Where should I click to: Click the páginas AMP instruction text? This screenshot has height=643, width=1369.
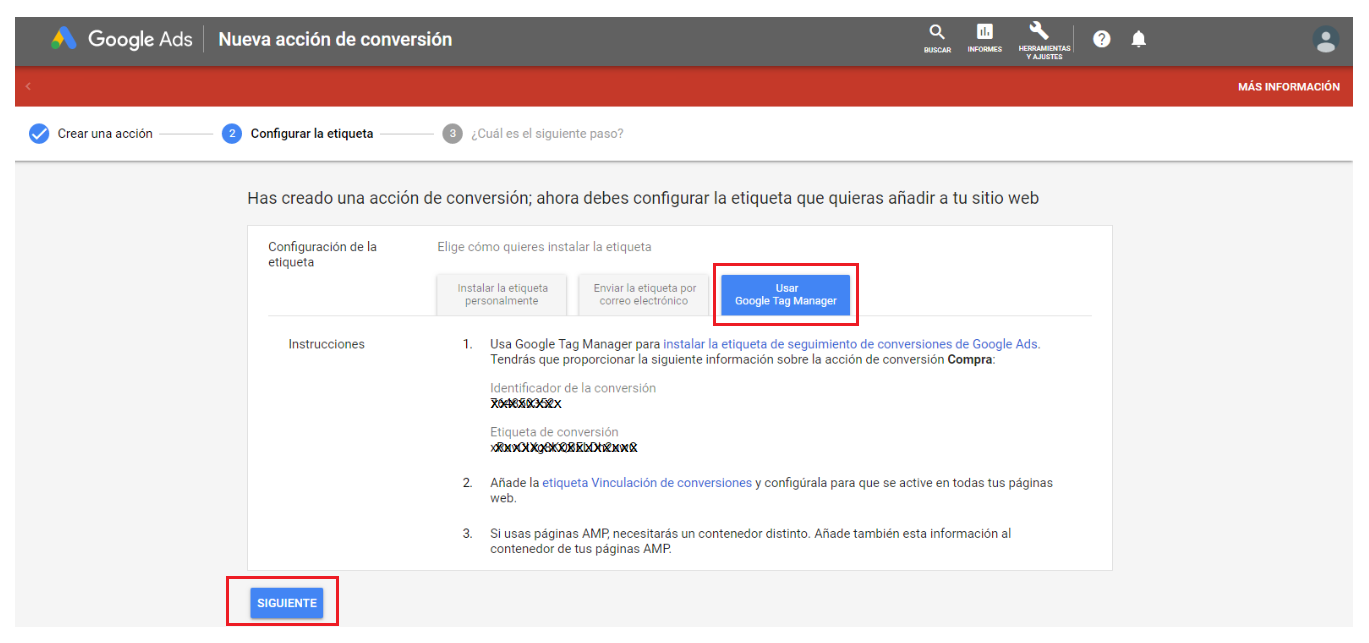[x=751, y=541]
